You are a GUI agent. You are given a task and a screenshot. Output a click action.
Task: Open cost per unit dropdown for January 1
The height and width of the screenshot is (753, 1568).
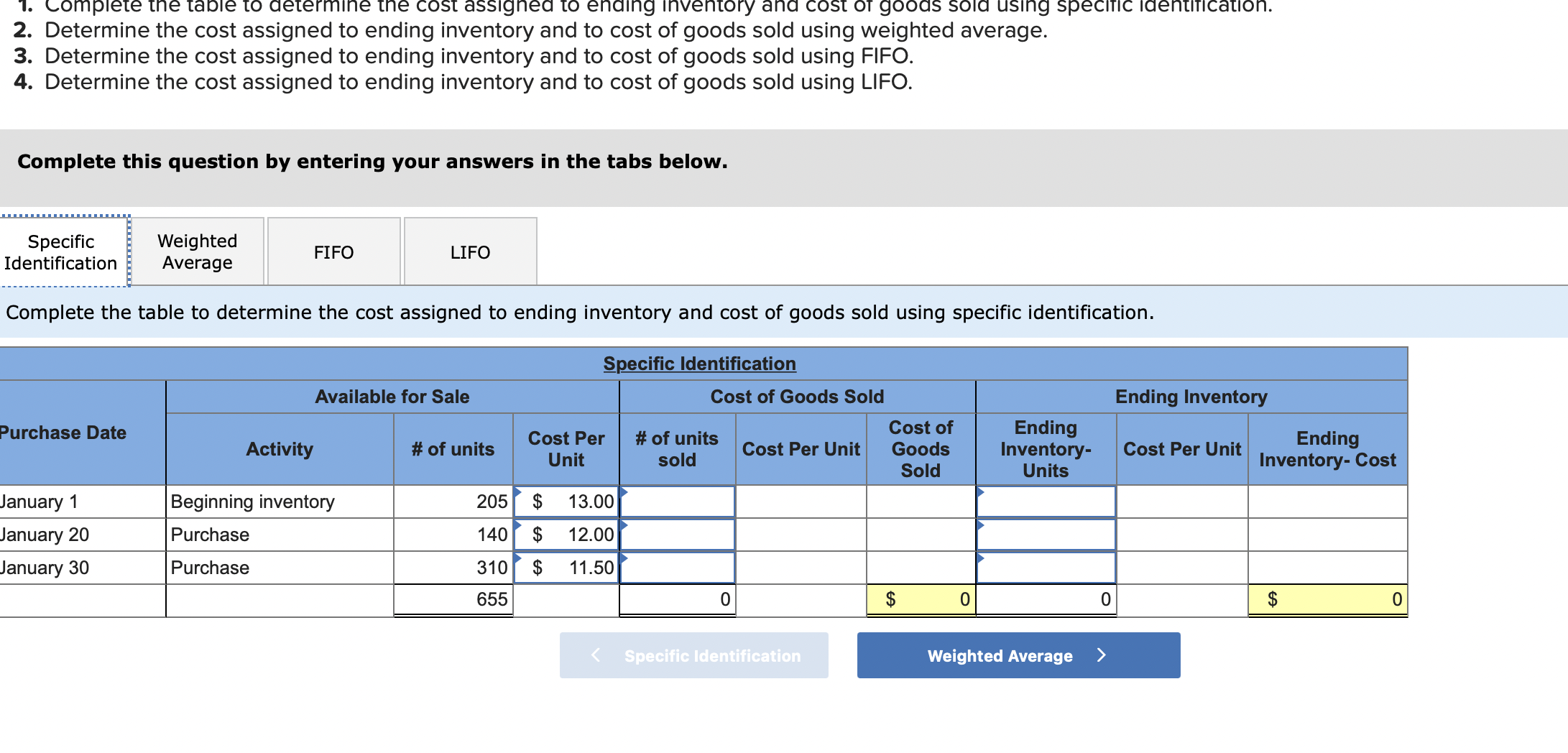click(517, 494)
